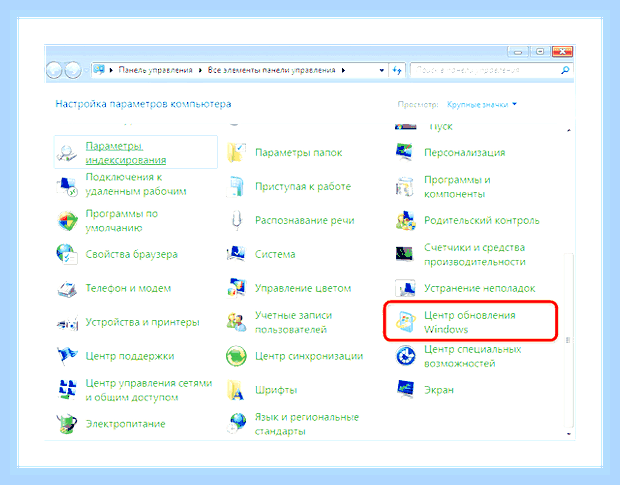
Task: Click the Приступая к работе icon
Action: [x=236, y=187]
